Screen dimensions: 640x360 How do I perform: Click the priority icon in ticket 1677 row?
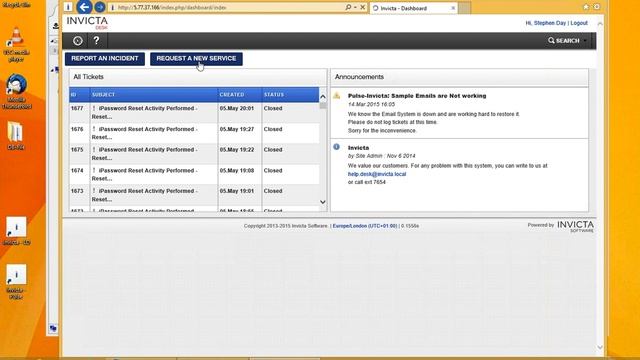click(94, 109)
